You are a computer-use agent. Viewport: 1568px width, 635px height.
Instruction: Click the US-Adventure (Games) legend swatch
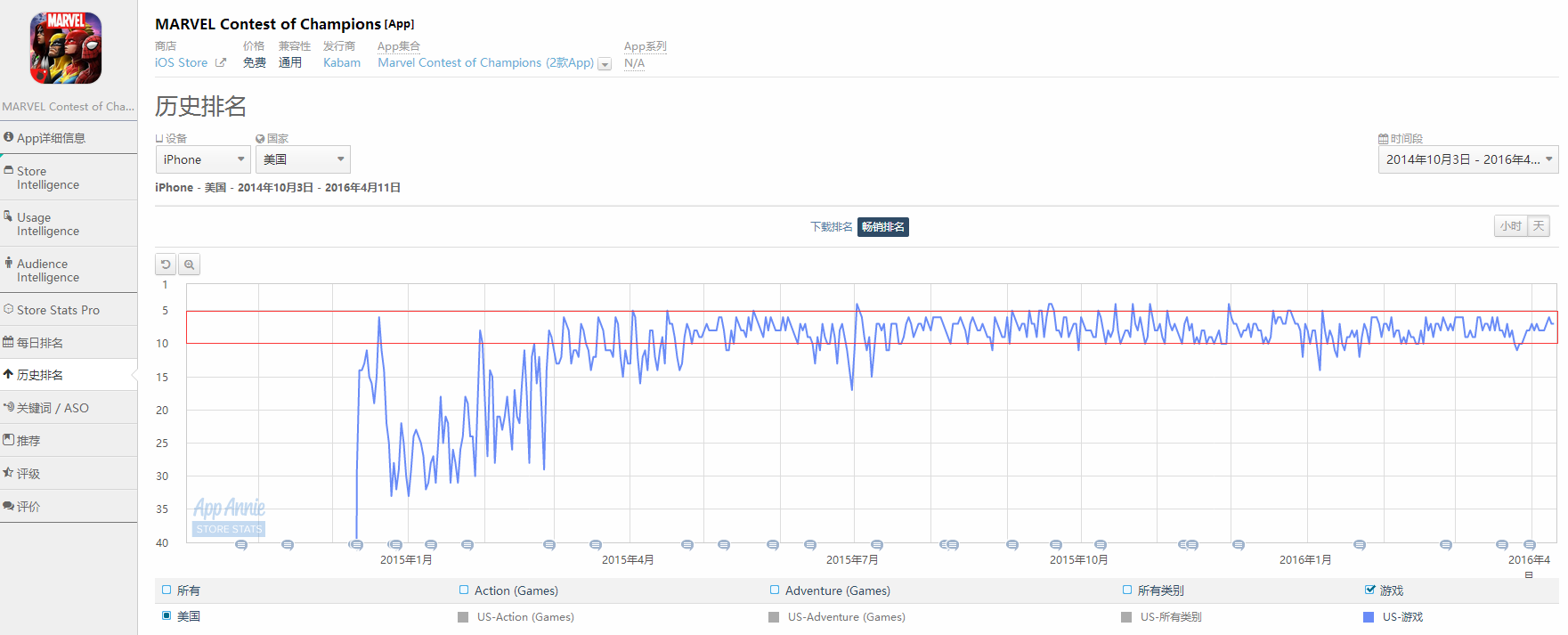[774, 617]
